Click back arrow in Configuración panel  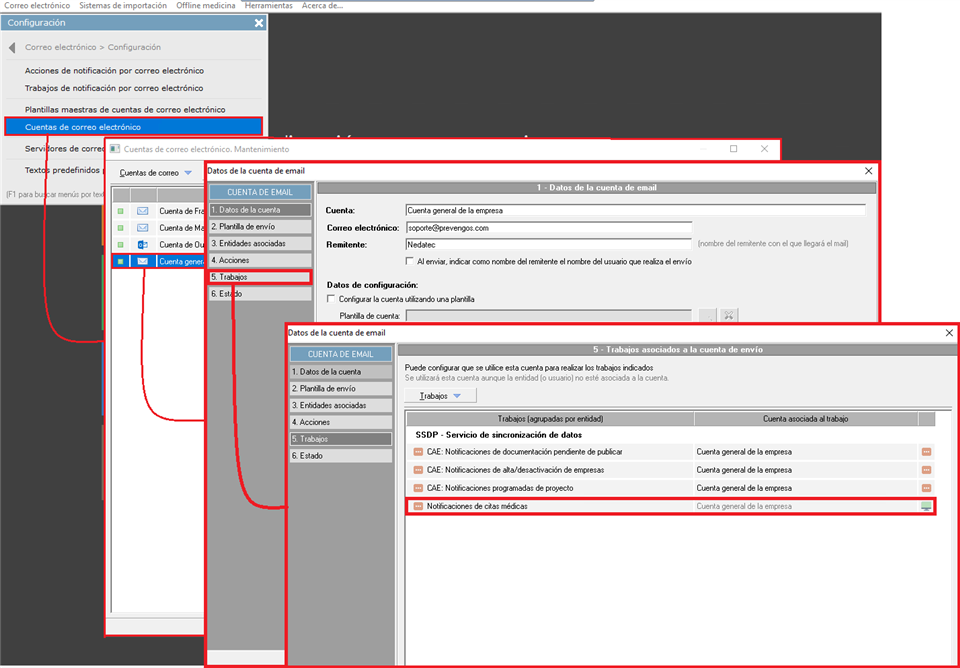(12, 48)
